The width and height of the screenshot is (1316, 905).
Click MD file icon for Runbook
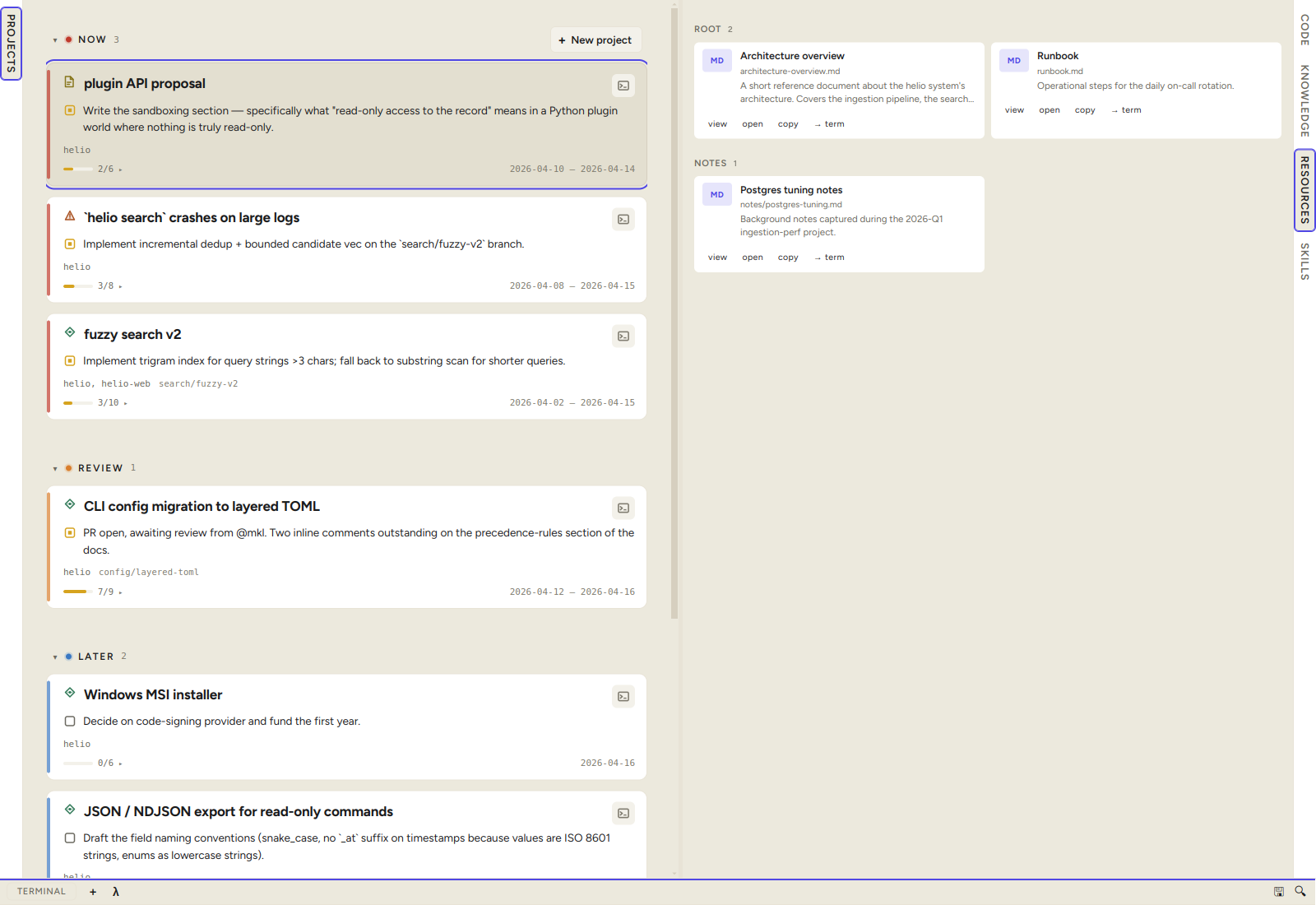[1014, 61]
